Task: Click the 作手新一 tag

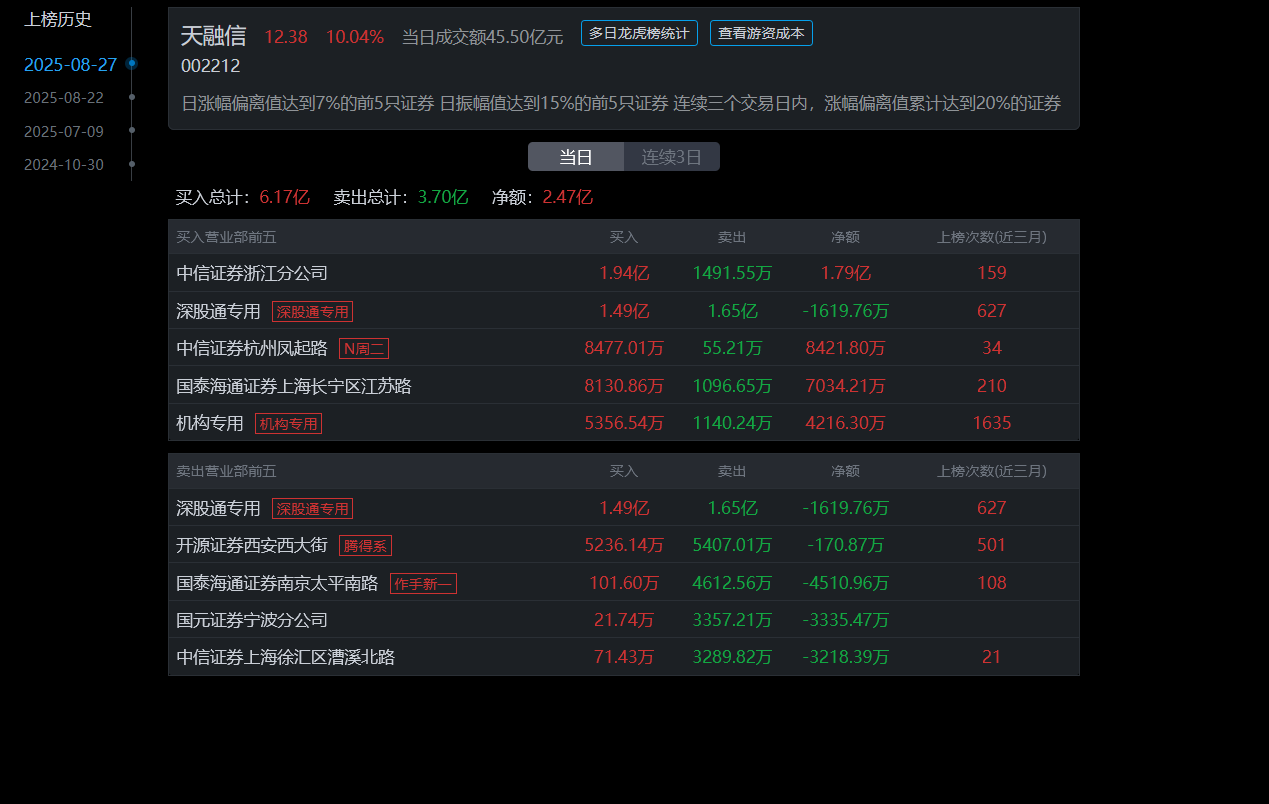Action: (x=423, y=583)
